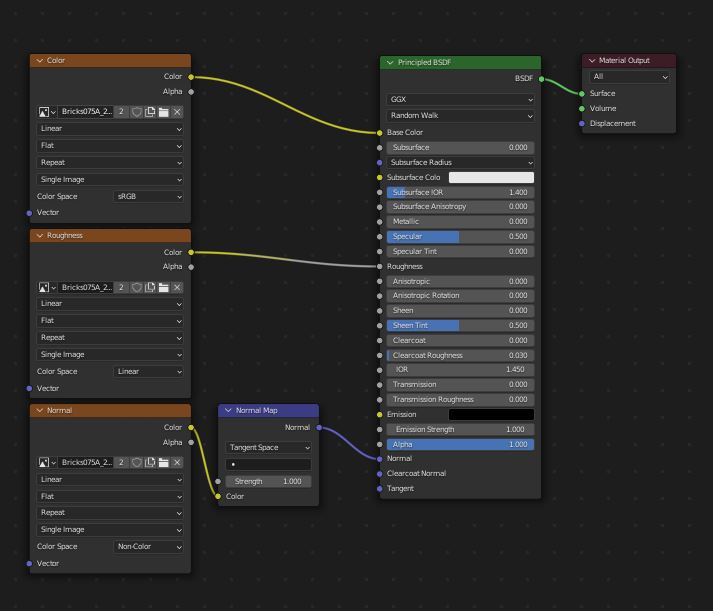
Task: Click Vector input socket of Roughness node
Action: 29,389
